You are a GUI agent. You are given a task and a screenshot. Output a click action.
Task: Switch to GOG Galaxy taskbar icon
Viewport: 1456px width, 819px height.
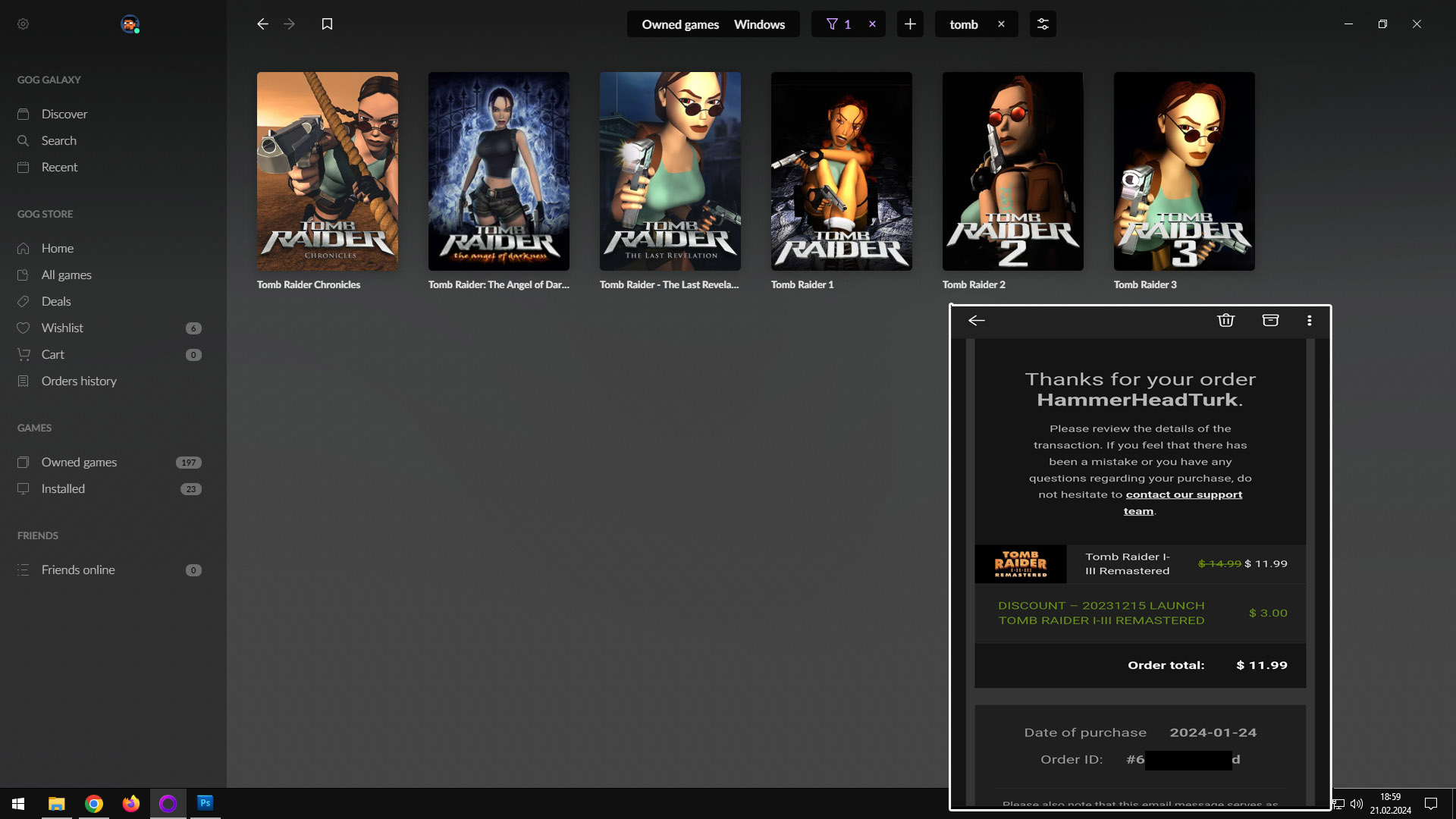pyautogui.click(x=168, y=804)
